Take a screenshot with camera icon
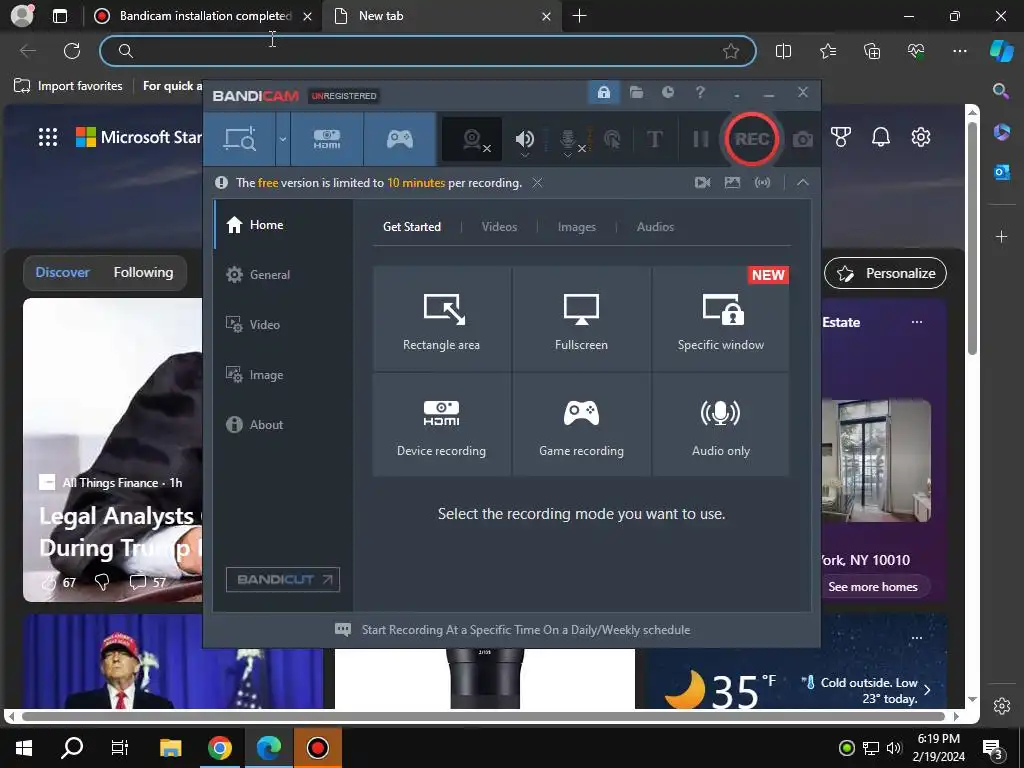 (x=803, y=139)
